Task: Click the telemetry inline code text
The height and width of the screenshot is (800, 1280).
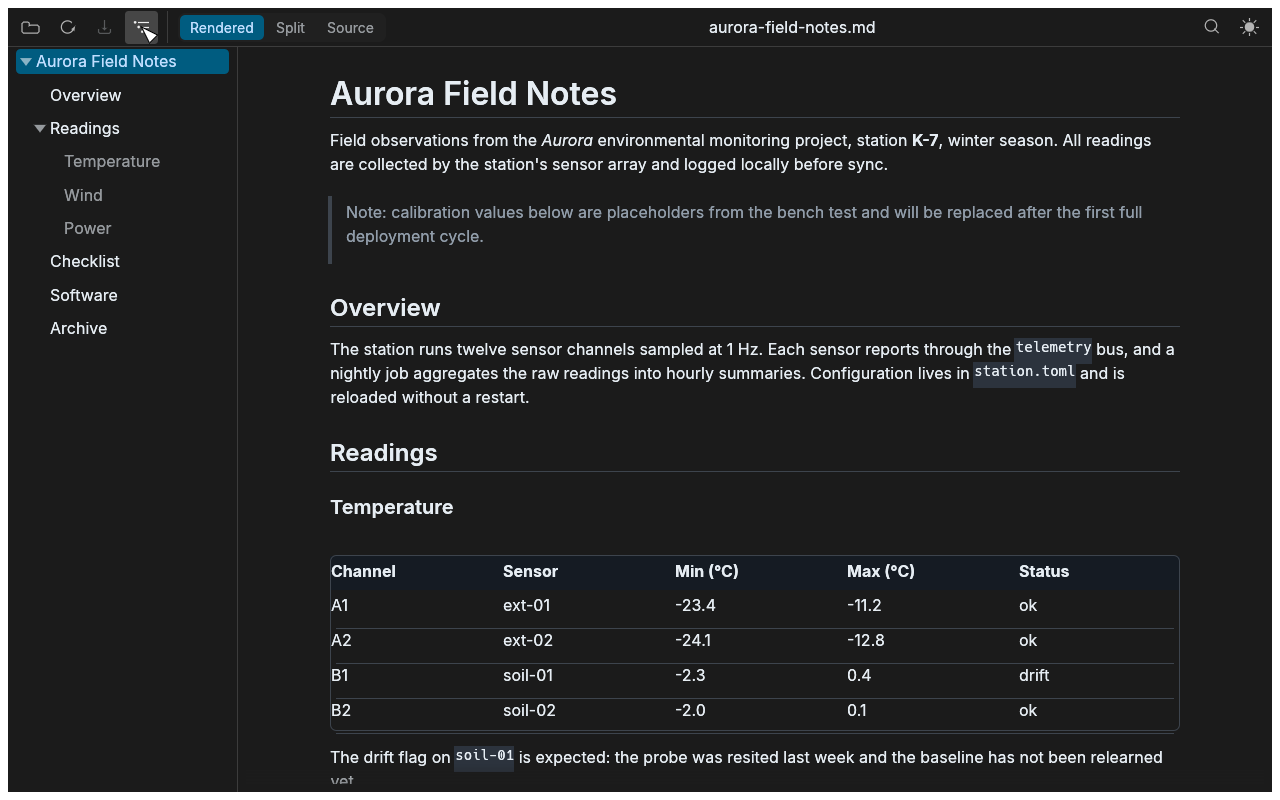Action: 1054,348
